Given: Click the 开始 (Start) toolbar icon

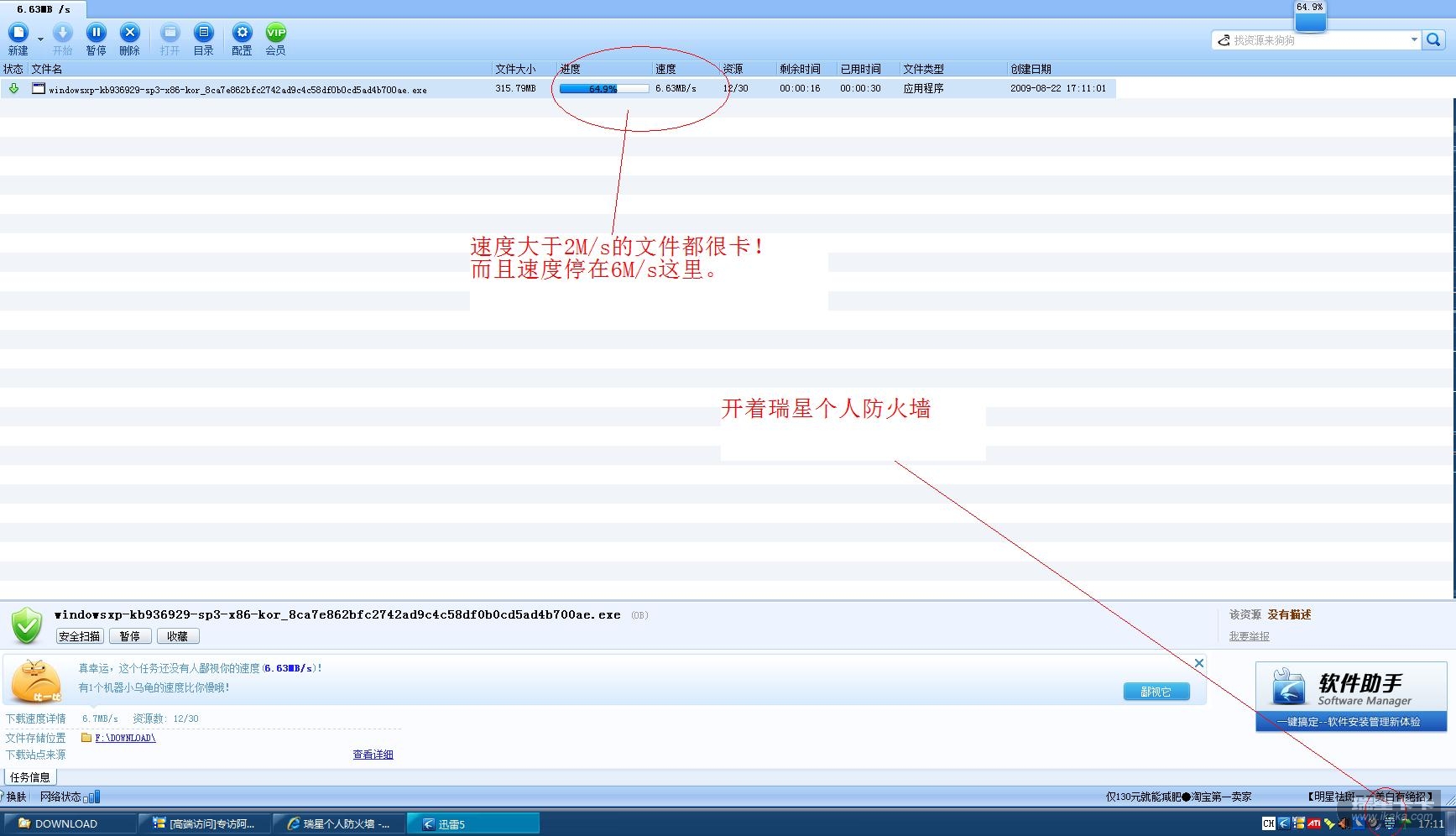Looking at the screenshot, I should click(x=63, y=34).
